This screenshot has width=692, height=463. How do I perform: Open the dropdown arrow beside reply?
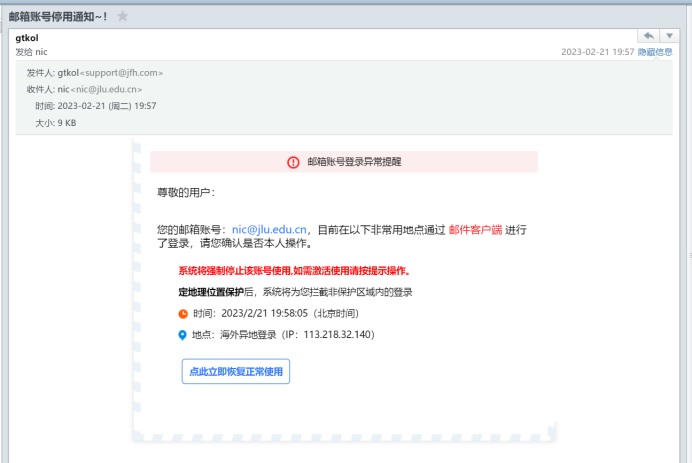pyautogui.click(x=670, y=37)
